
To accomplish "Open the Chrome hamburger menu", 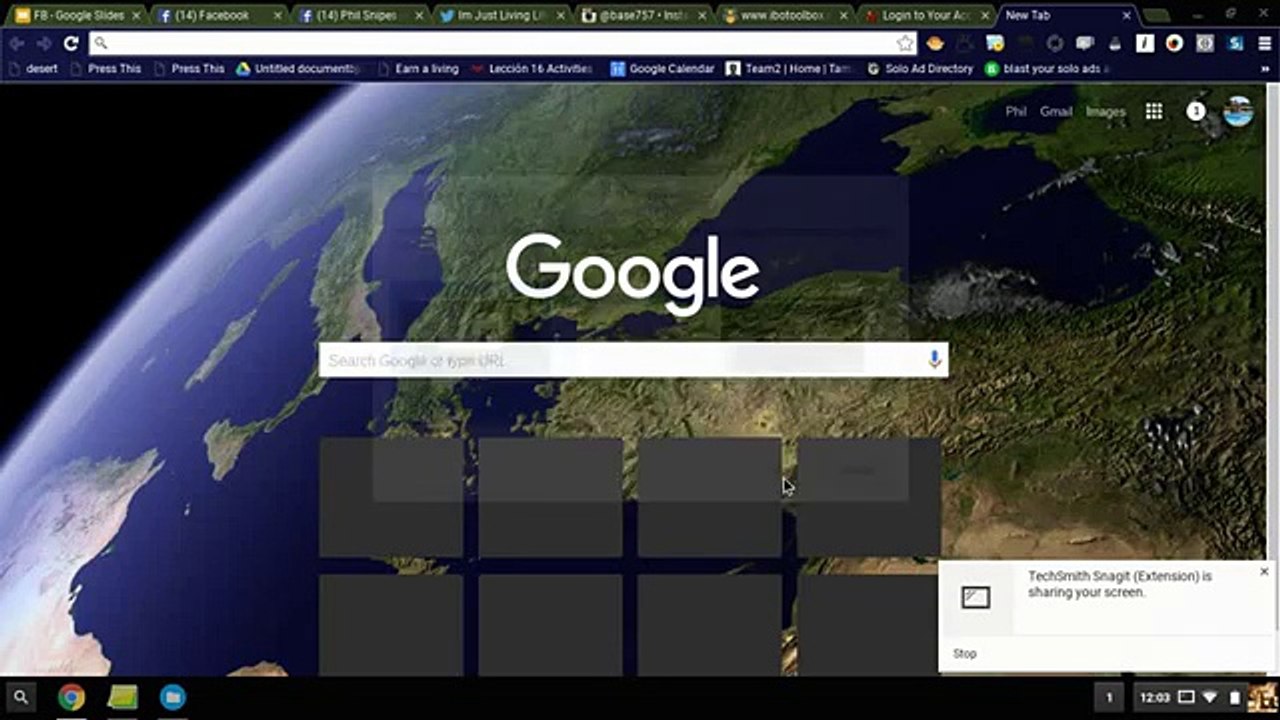I will (x=1265, y=43).
